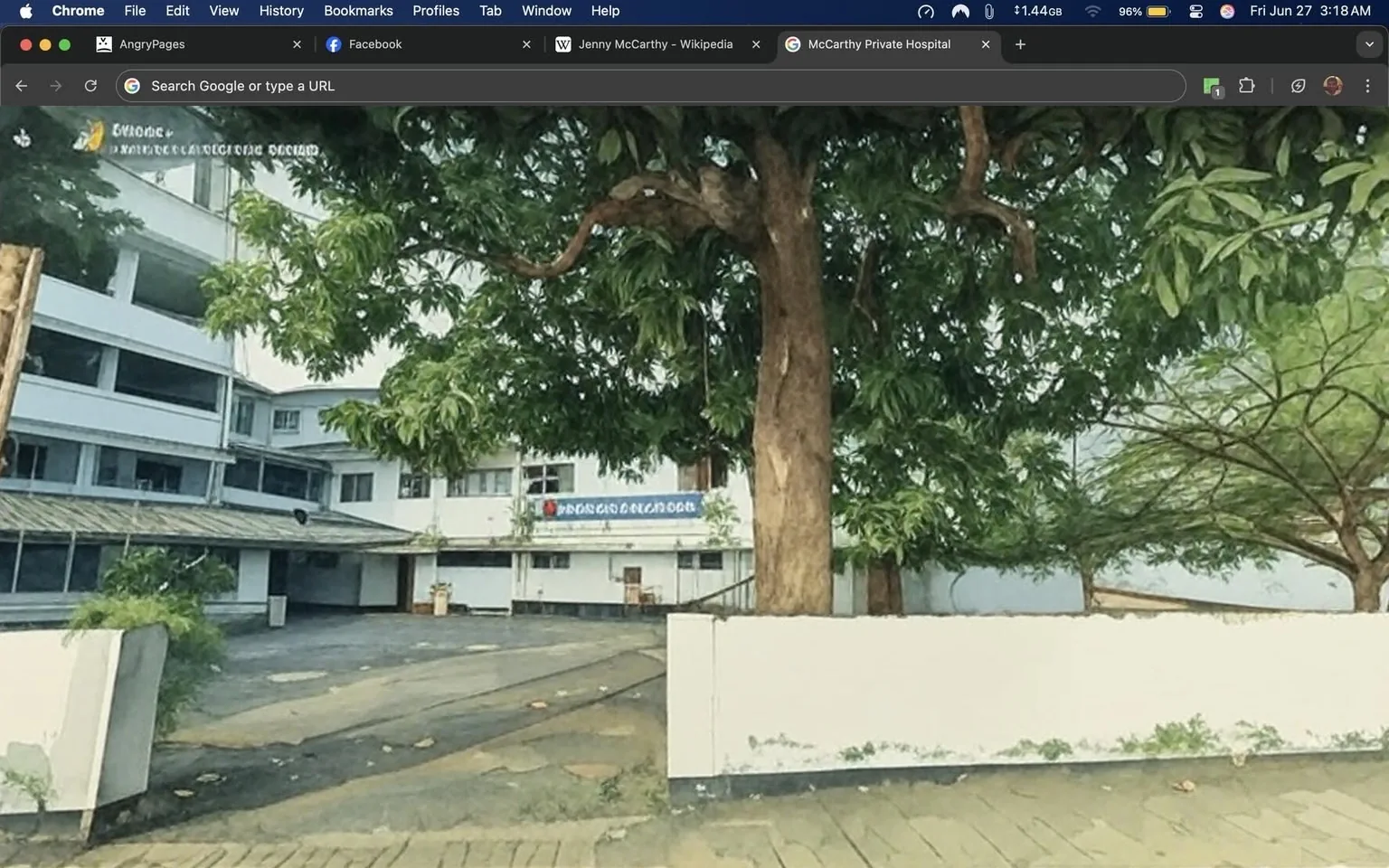Screen dimensions: 1389x868
Task: Open the date and time clock
Action: (1309, 11)
